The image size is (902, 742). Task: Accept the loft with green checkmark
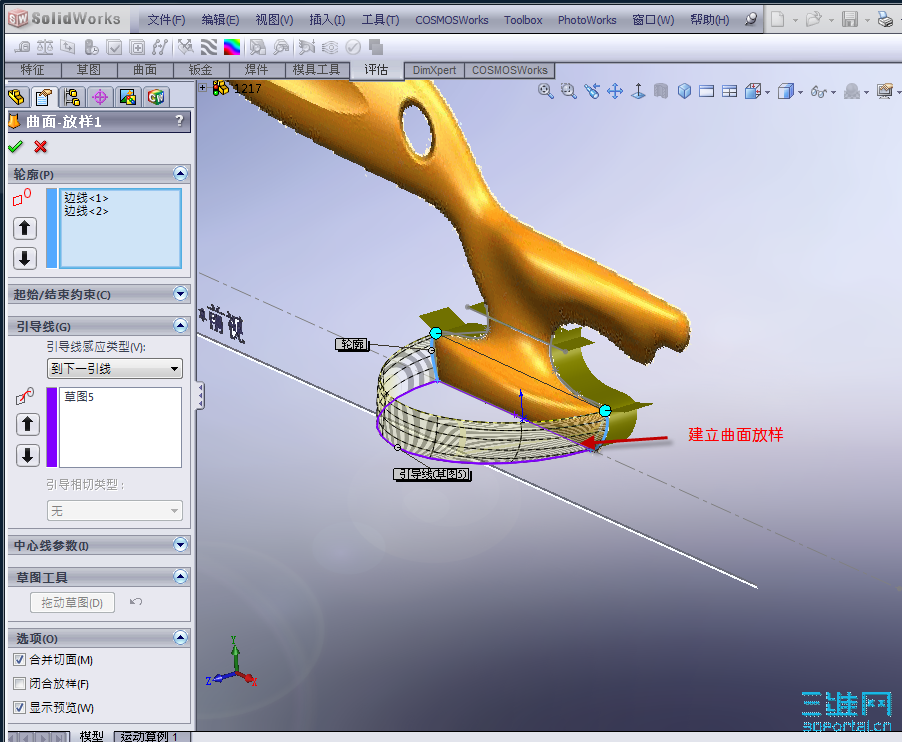(16, 147)
